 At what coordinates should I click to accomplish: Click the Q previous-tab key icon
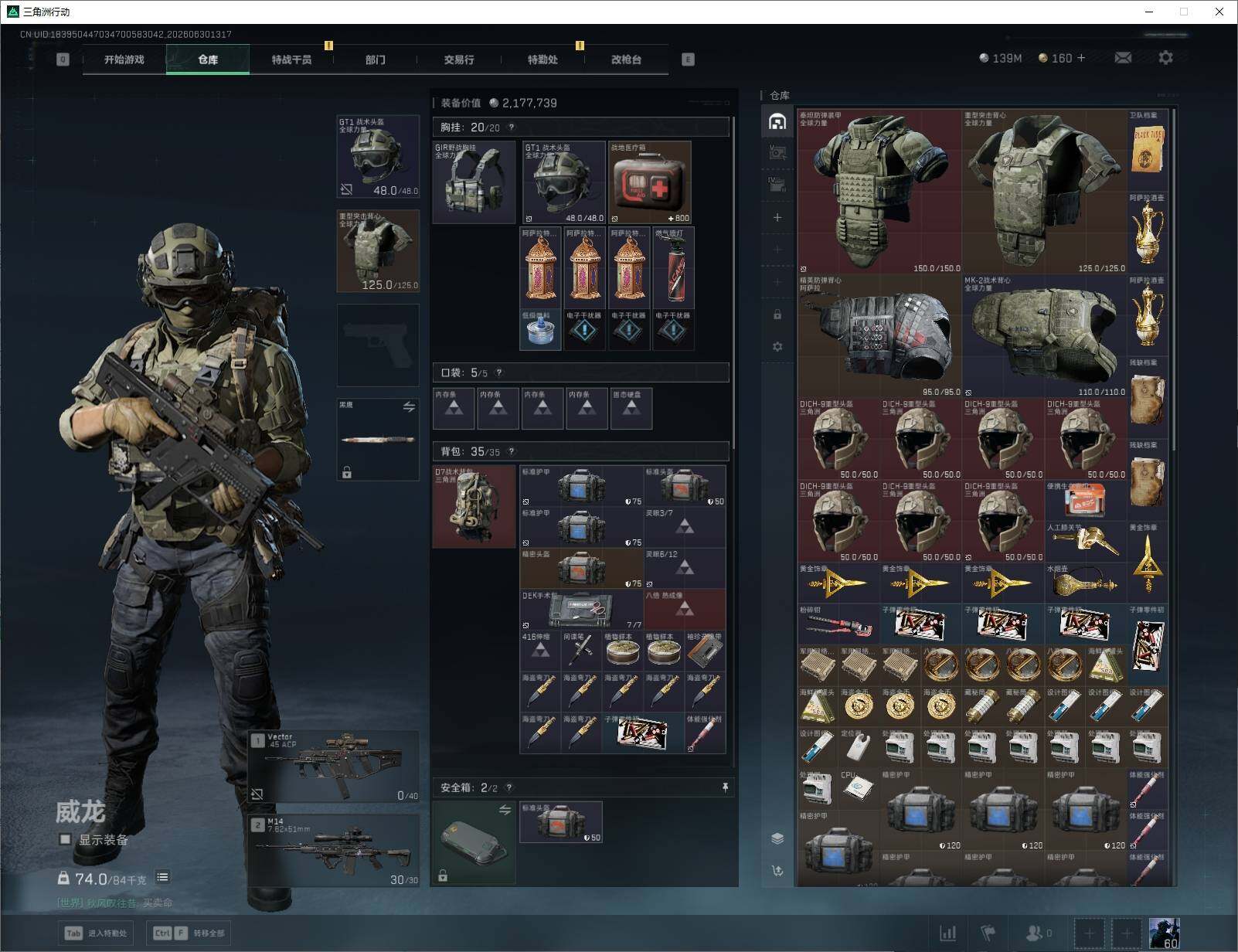(63, 59)
